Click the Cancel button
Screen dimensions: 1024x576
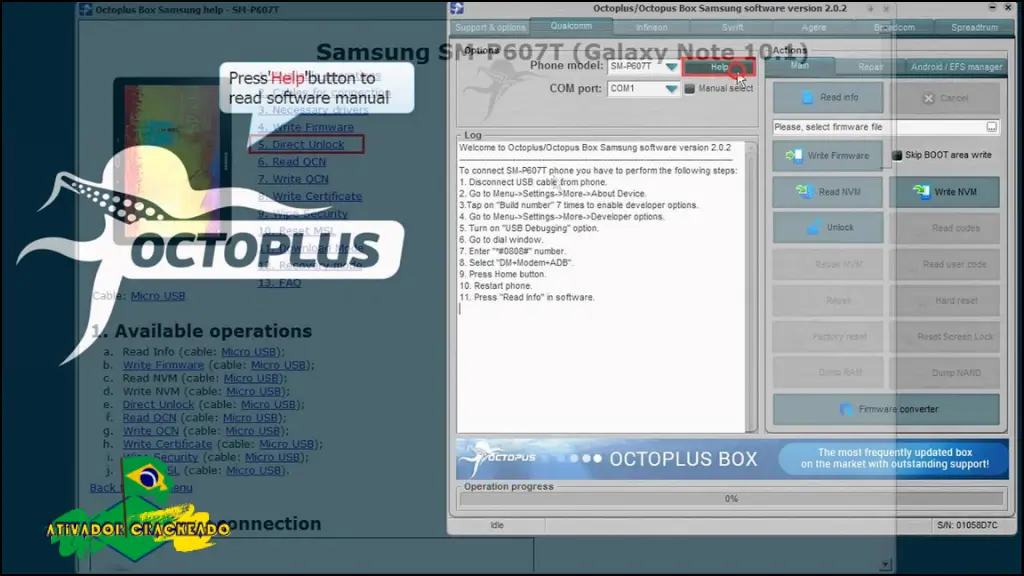point(944,98)
